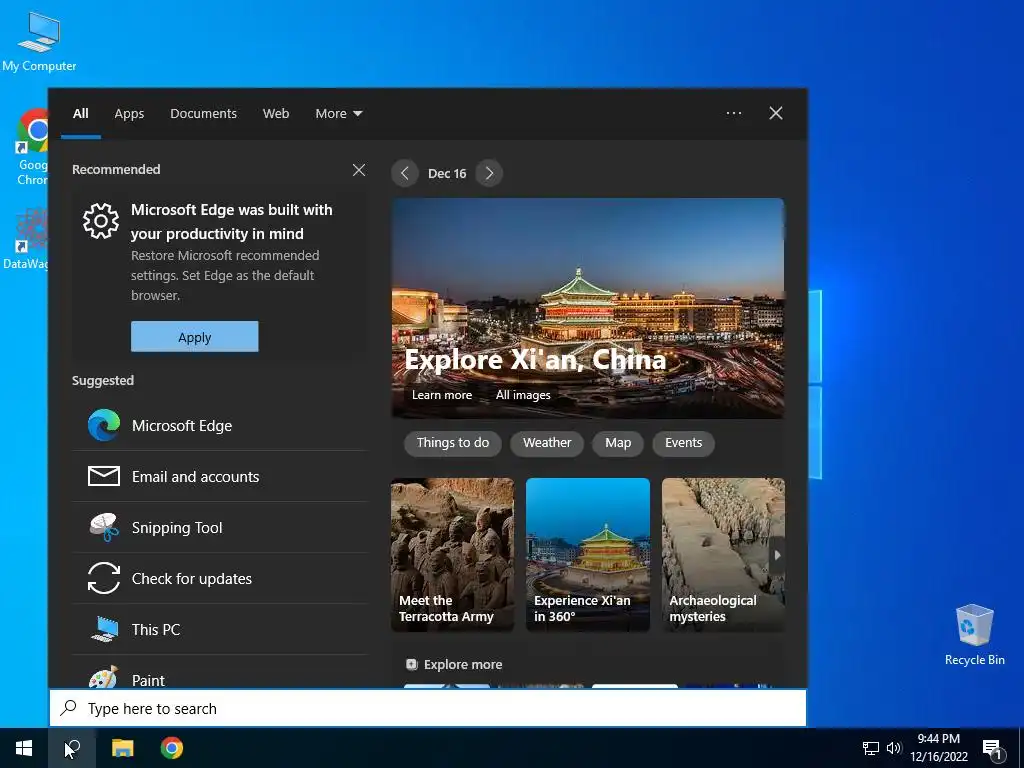Switch to the All tab
Screen dimensions: 1024x768
[80, 113]
